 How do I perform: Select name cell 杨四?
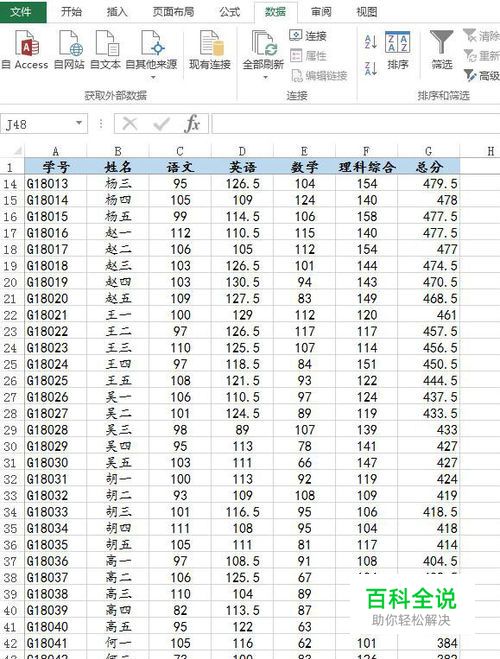tap(118, 200)
